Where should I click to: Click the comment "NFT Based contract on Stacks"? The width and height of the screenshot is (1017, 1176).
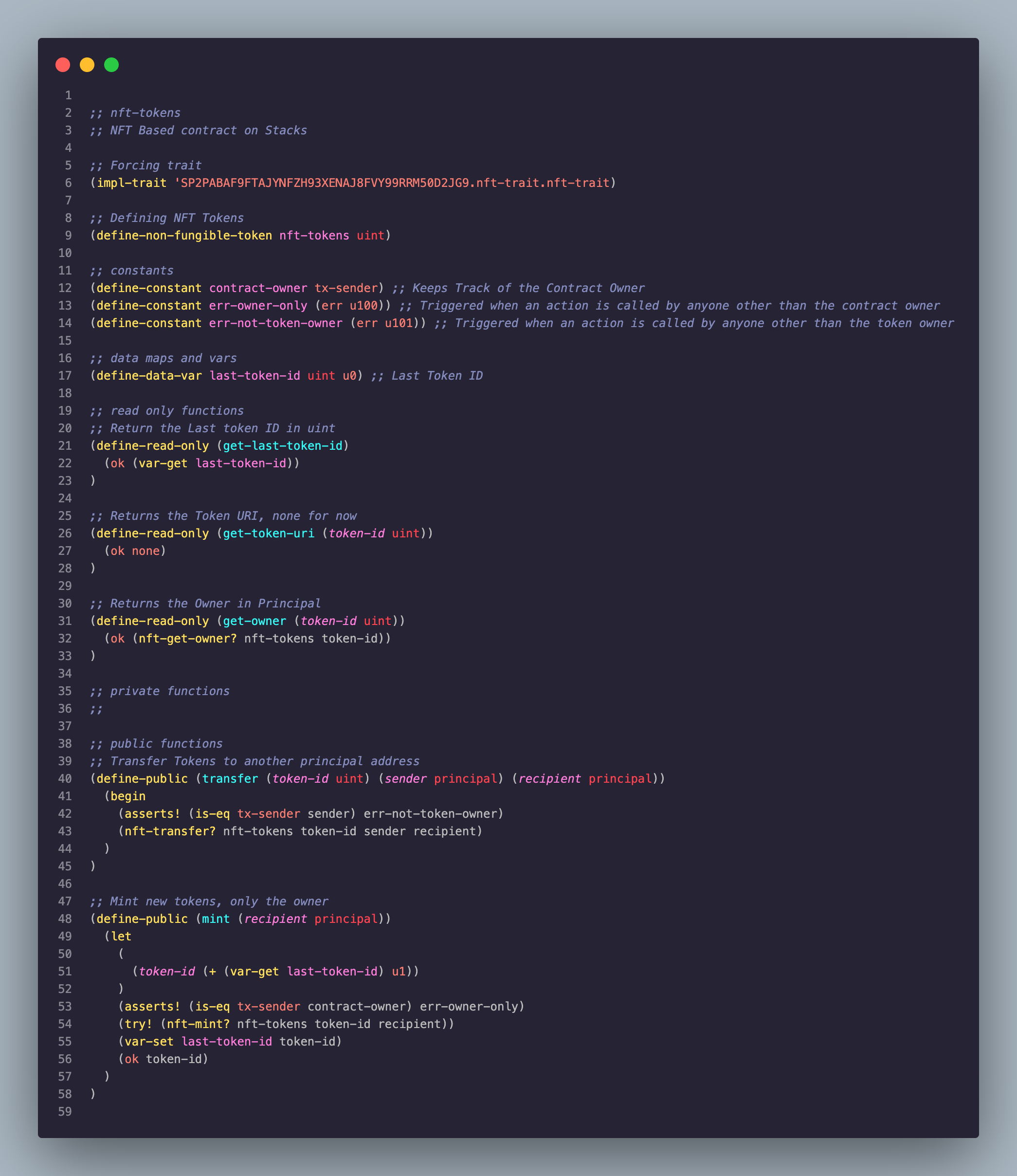click(208, 130)
